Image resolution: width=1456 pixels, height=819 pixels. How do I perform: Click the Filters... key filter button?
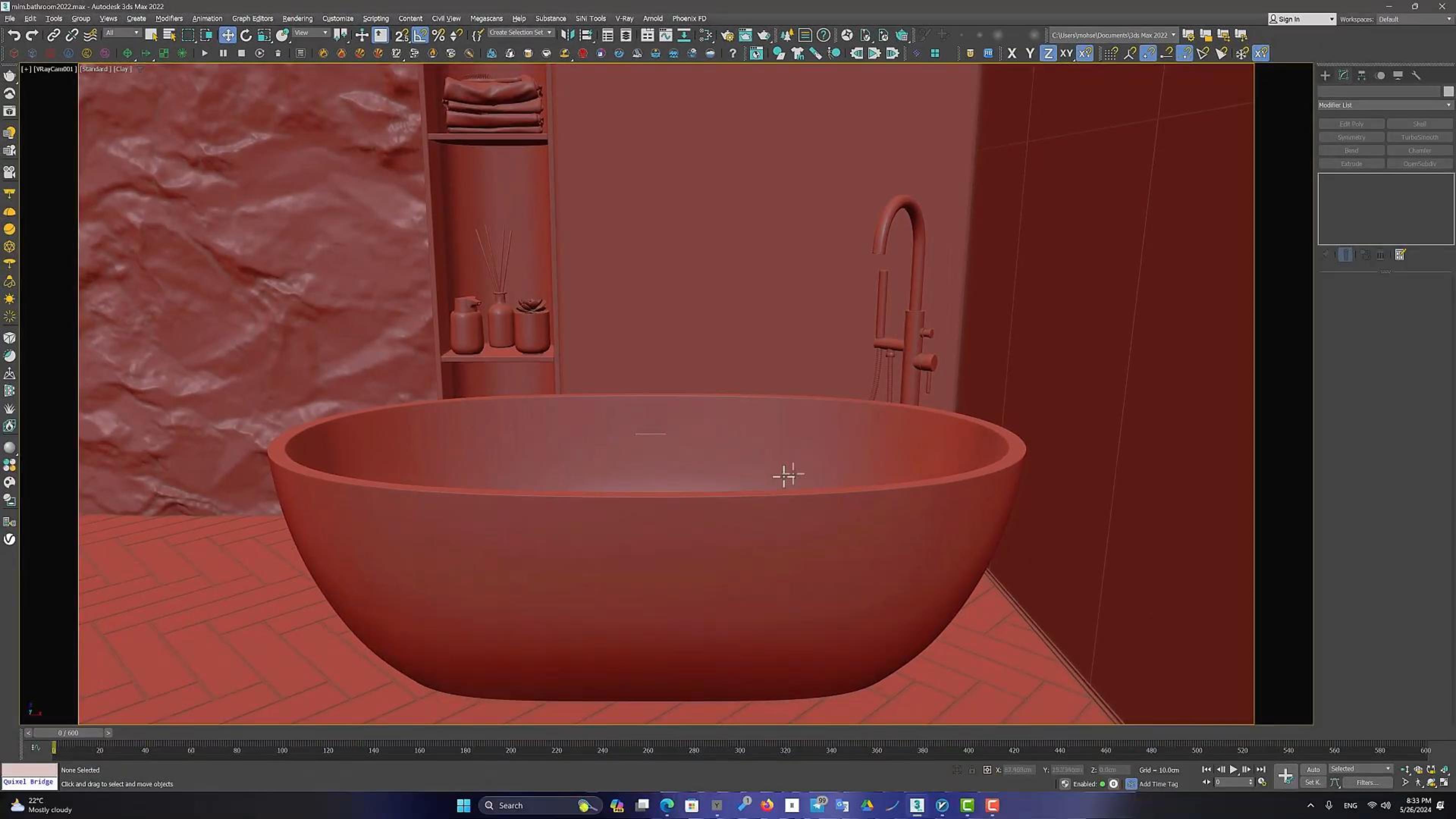click(1367, 783)
